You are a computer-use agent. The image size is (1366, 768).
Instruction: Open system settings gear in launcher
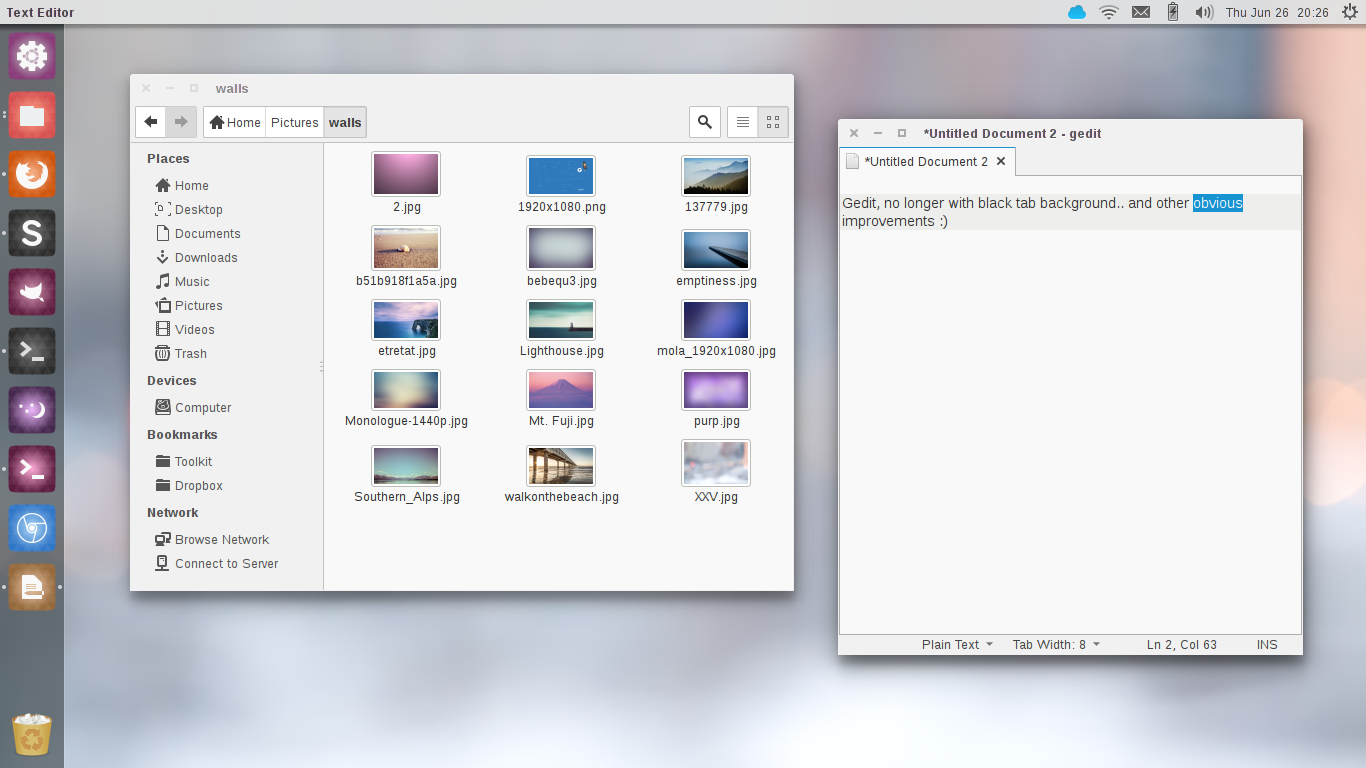coord(32,56)
